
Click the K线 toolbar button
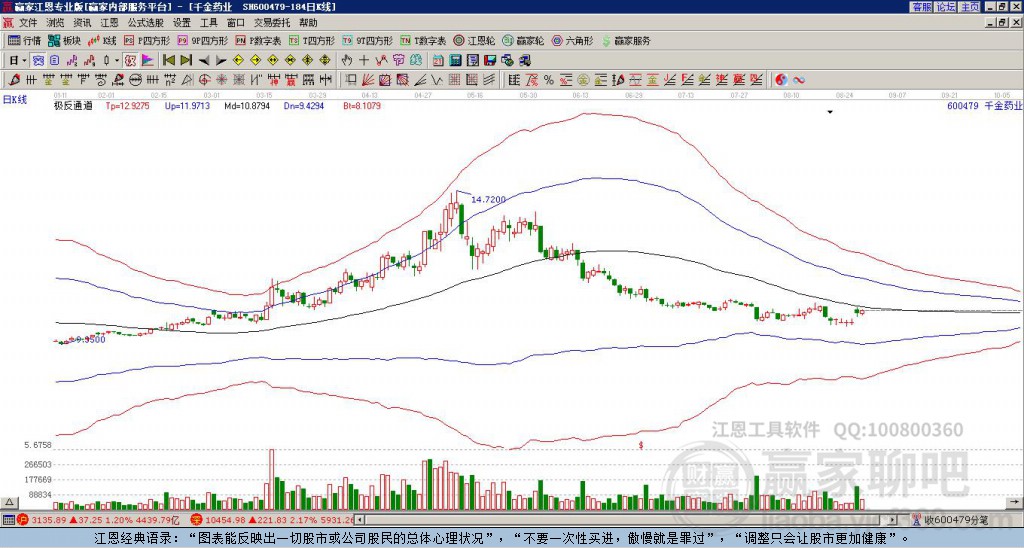tap(102, 40)
